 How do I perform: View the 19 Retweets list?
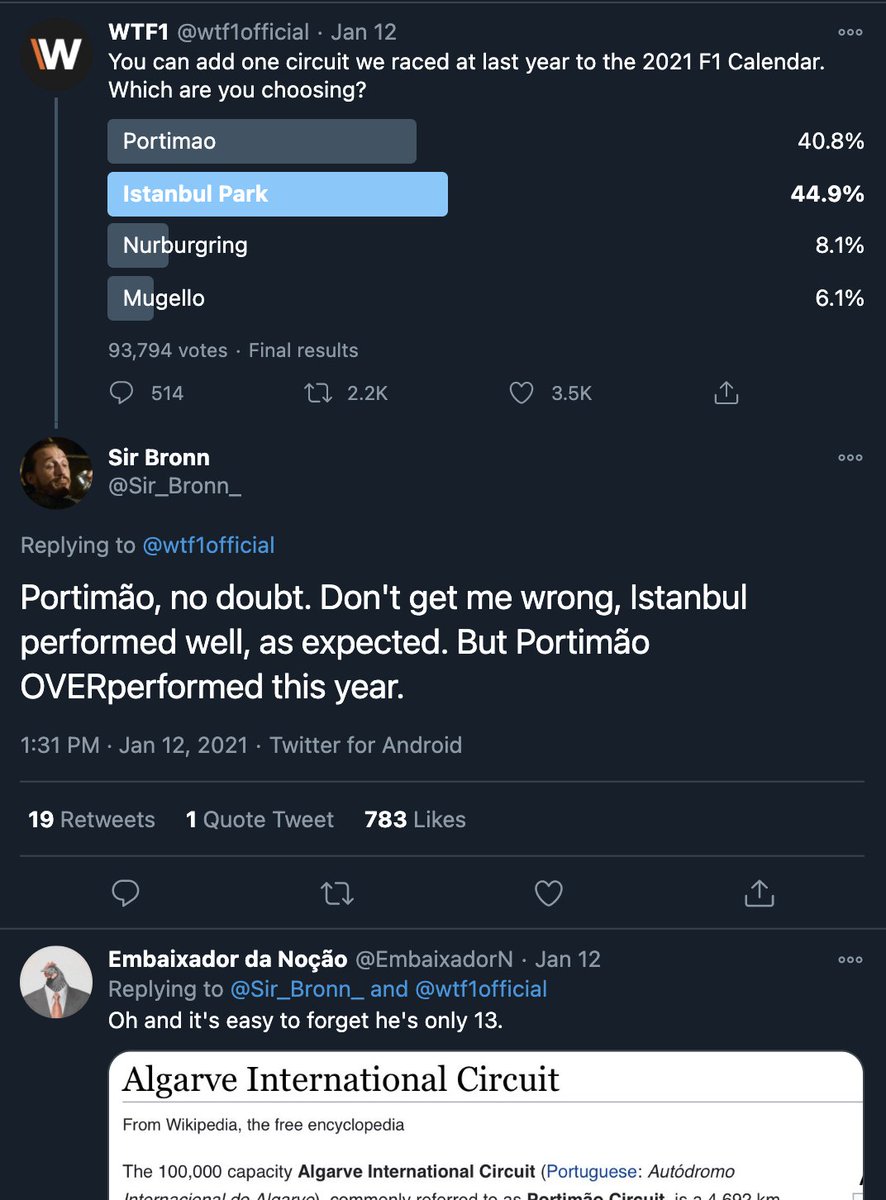(x=91, y=820)
